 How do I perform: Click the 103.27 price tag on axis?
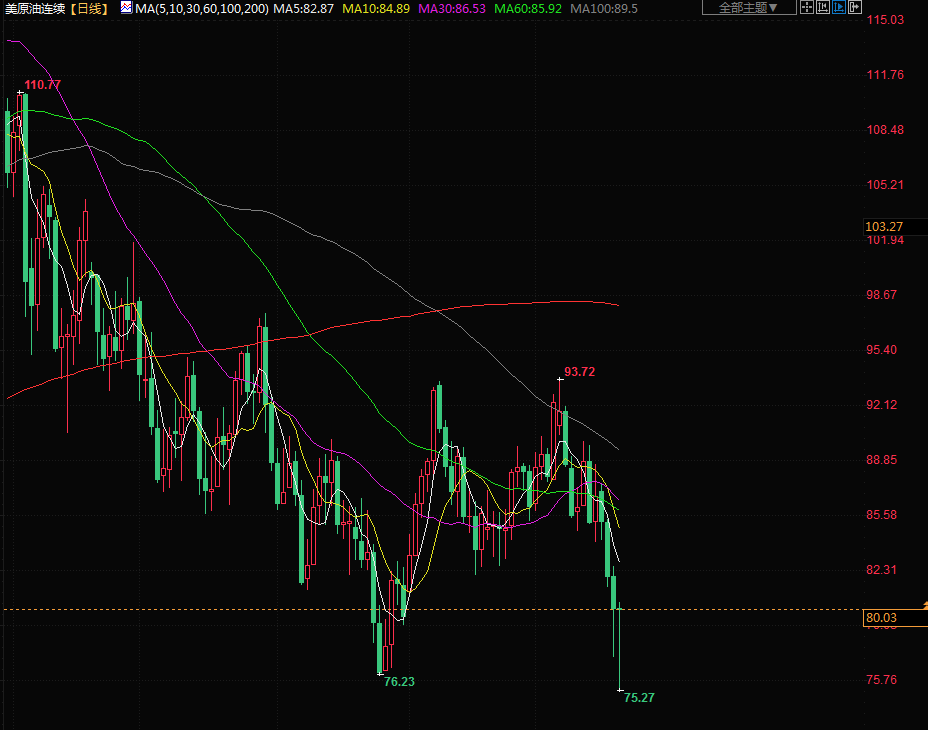pyautogui.click(x=884, y=227)
